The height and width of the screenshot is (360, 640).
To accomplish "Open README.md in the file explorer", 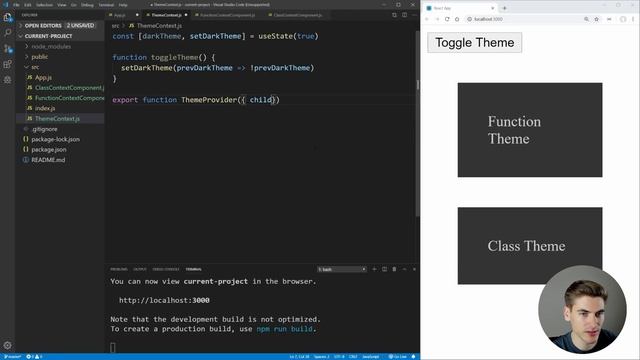I will [x=60, y=160].
